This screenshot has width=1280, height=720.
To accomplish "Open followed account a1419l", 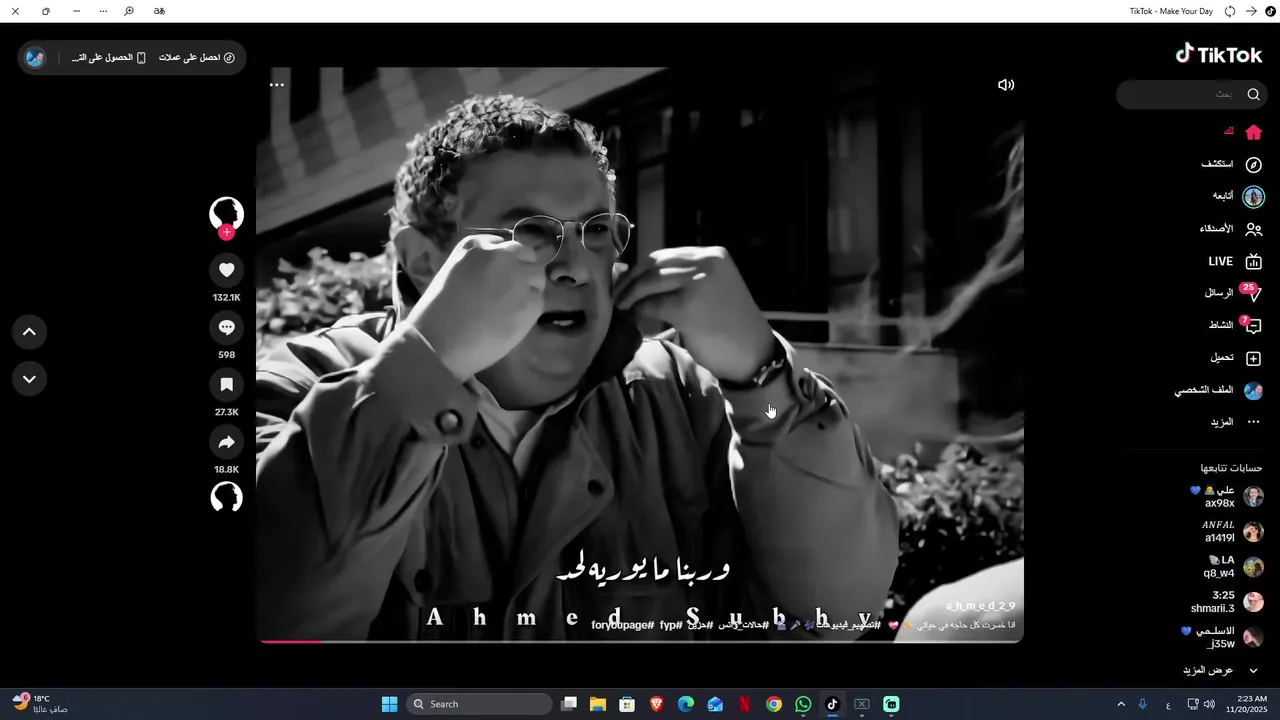I will pos(1232,531).
